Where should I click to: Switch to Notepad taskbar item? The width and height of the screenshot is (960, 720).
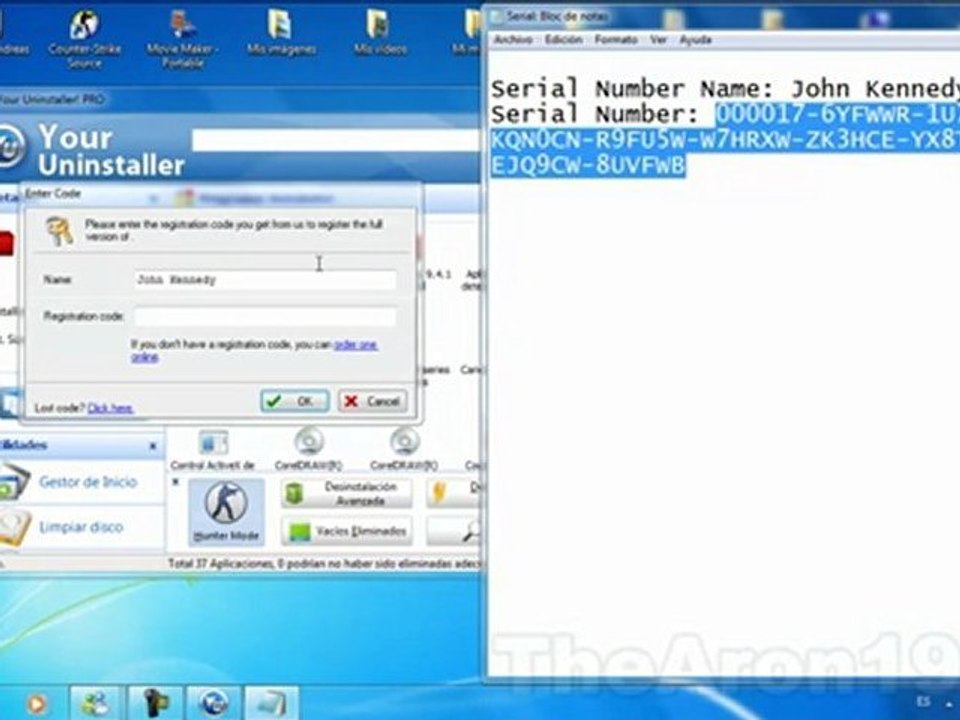(272, 703)
